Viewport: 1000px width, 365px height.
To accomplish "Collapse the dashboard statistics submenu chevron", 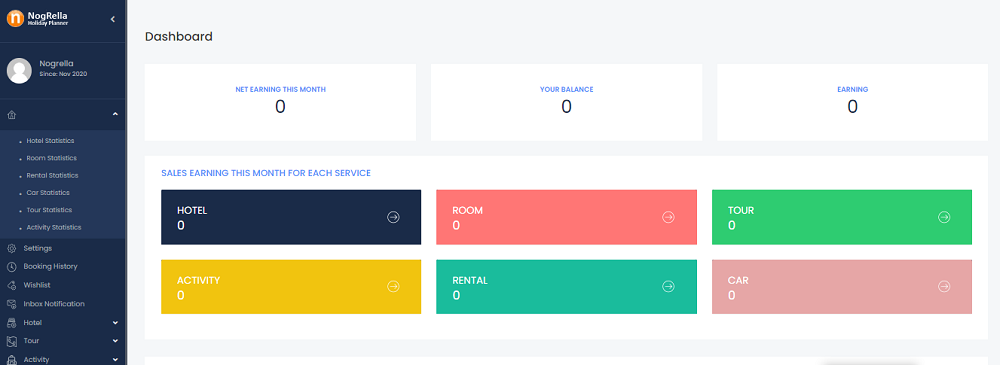I will click(x=115, y=114).
